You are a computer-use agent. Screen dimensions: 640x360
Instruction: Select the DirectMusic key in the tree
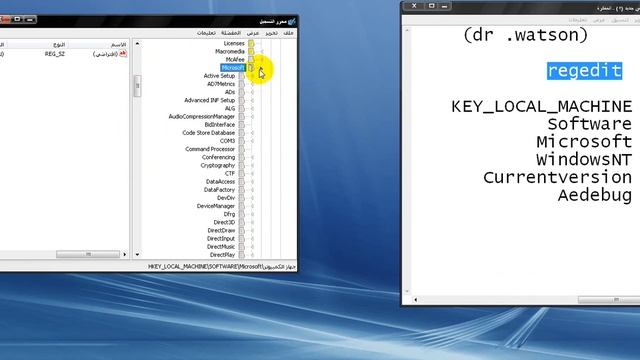pyautogui.click(x=221, y=247)
